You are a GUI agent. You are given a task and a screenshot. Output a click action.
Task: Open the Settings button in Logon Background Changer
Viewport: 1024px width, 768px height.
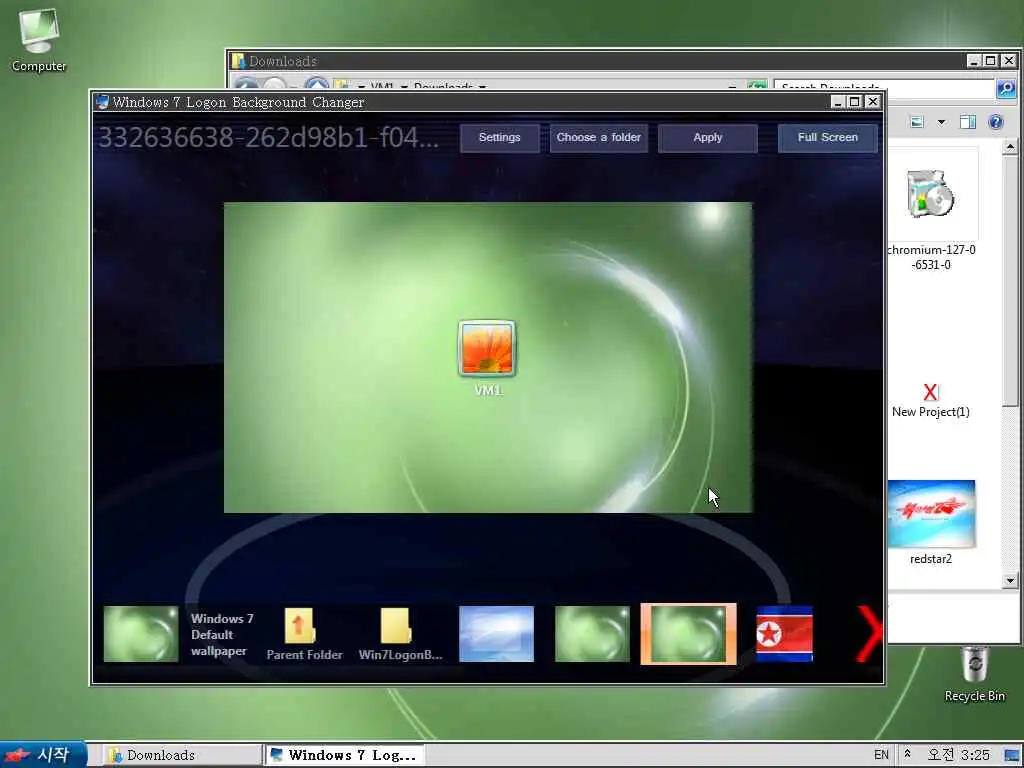click(x=500, y=138)
